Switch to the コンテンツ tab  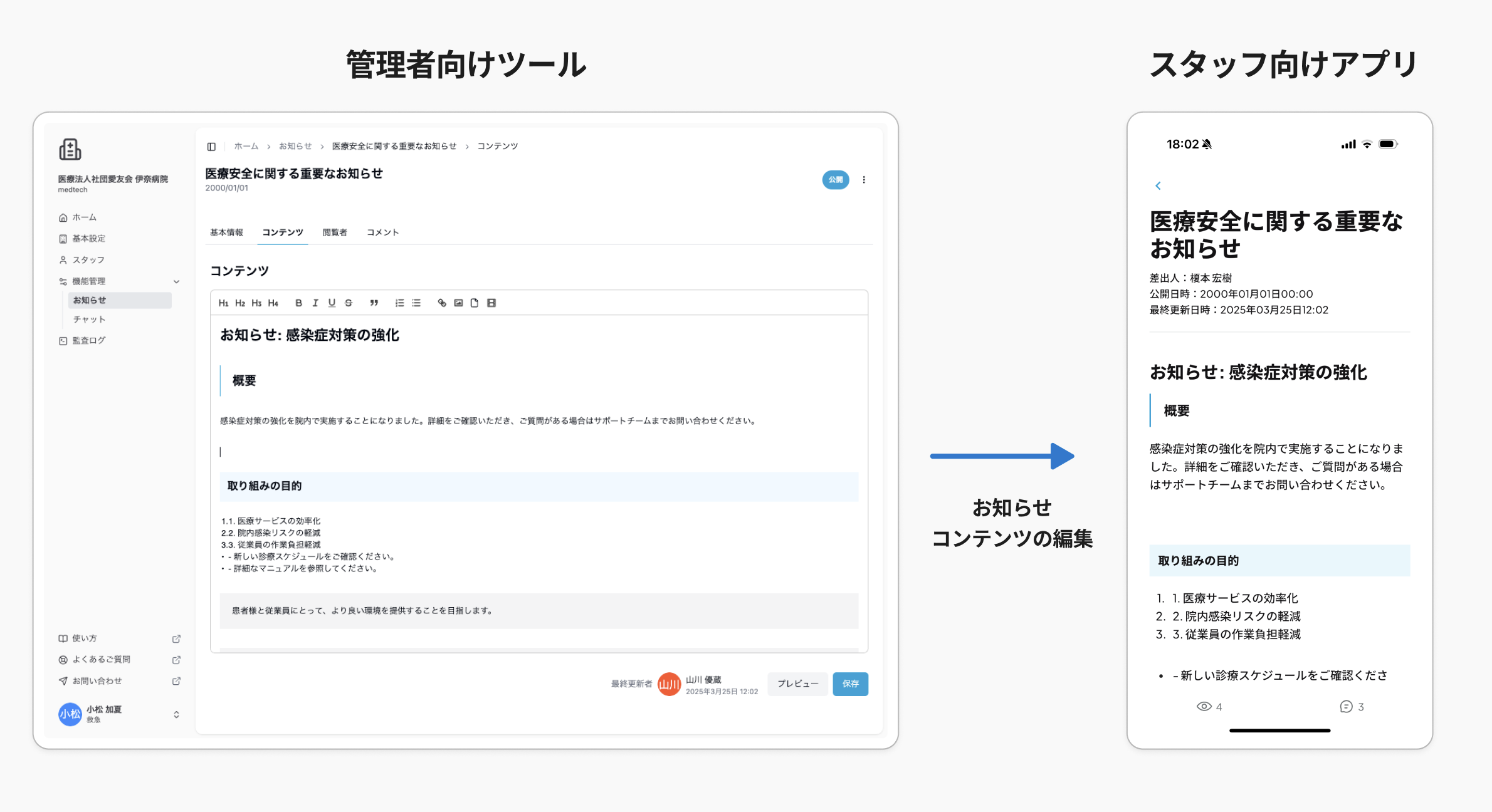[283, 232]
